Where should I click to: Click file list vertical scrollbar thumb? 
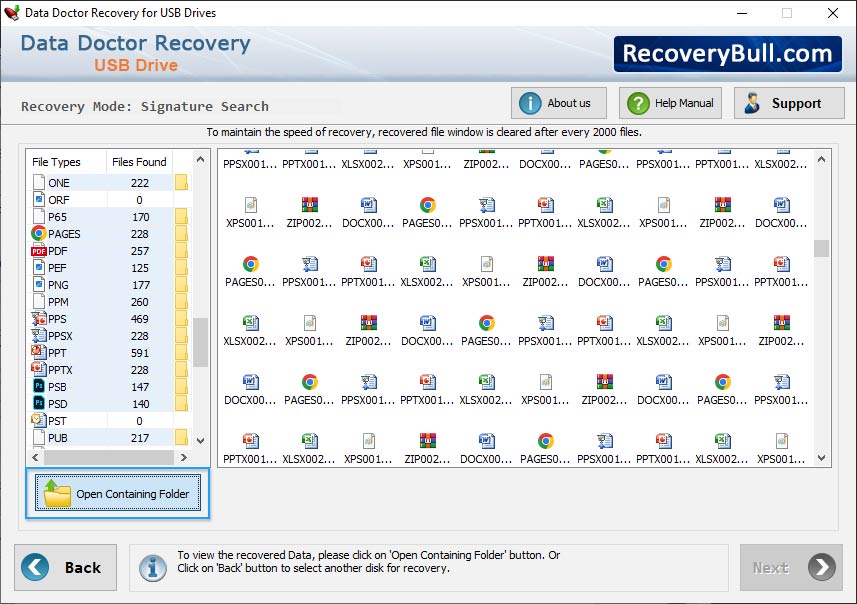coord(201,342)
